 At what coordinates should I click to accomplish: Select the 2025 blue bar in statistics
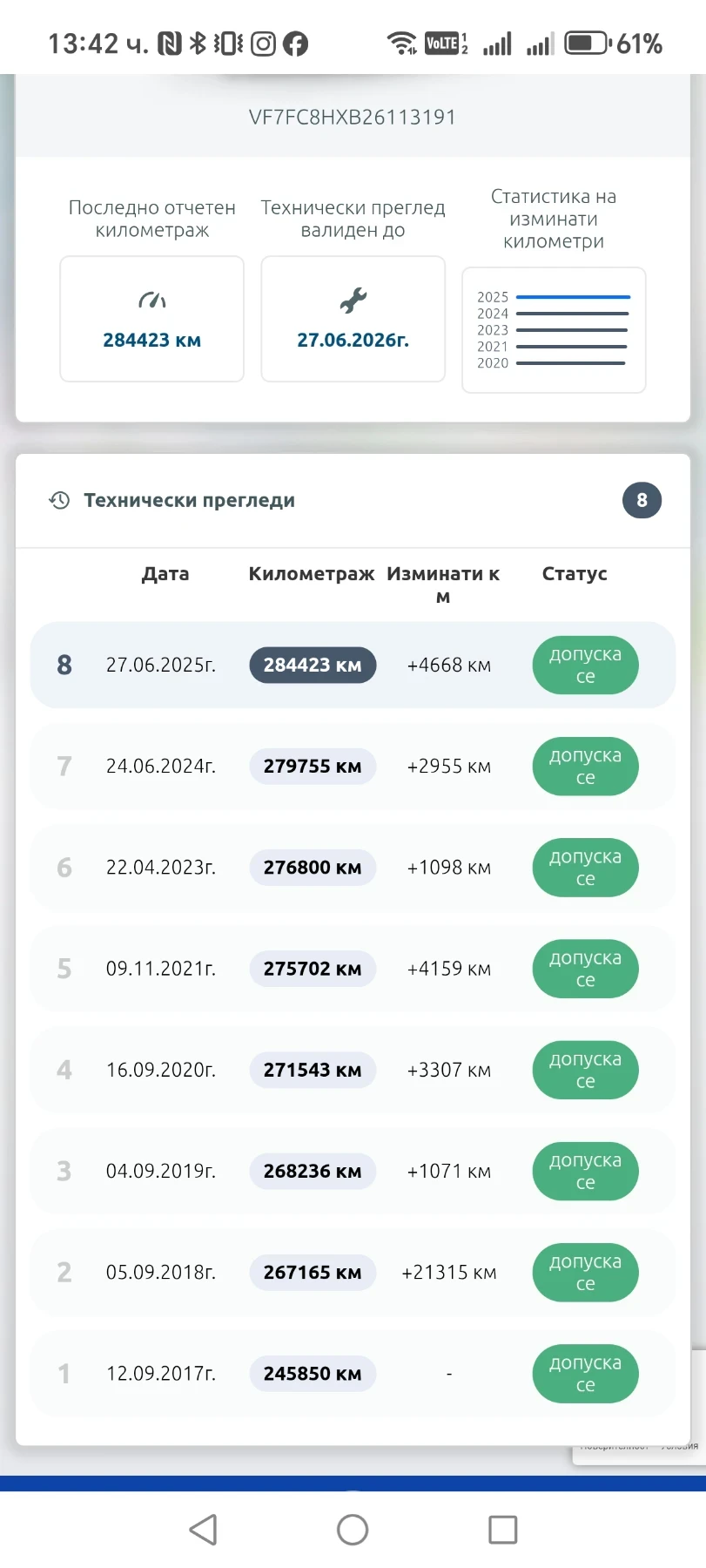(x=573, y=297)
